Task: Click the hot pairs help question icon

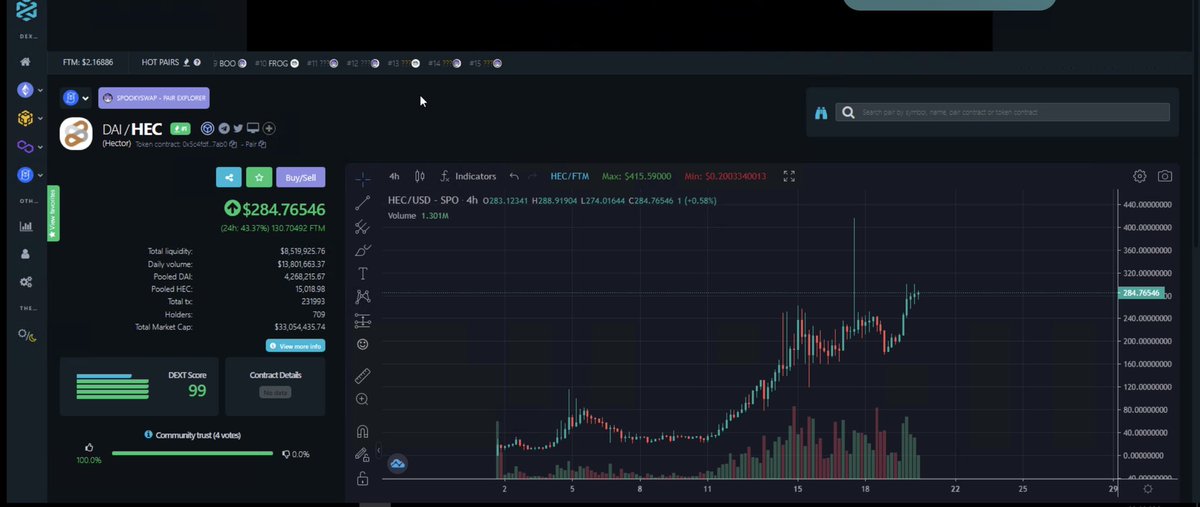Action: tap(197, 62)
